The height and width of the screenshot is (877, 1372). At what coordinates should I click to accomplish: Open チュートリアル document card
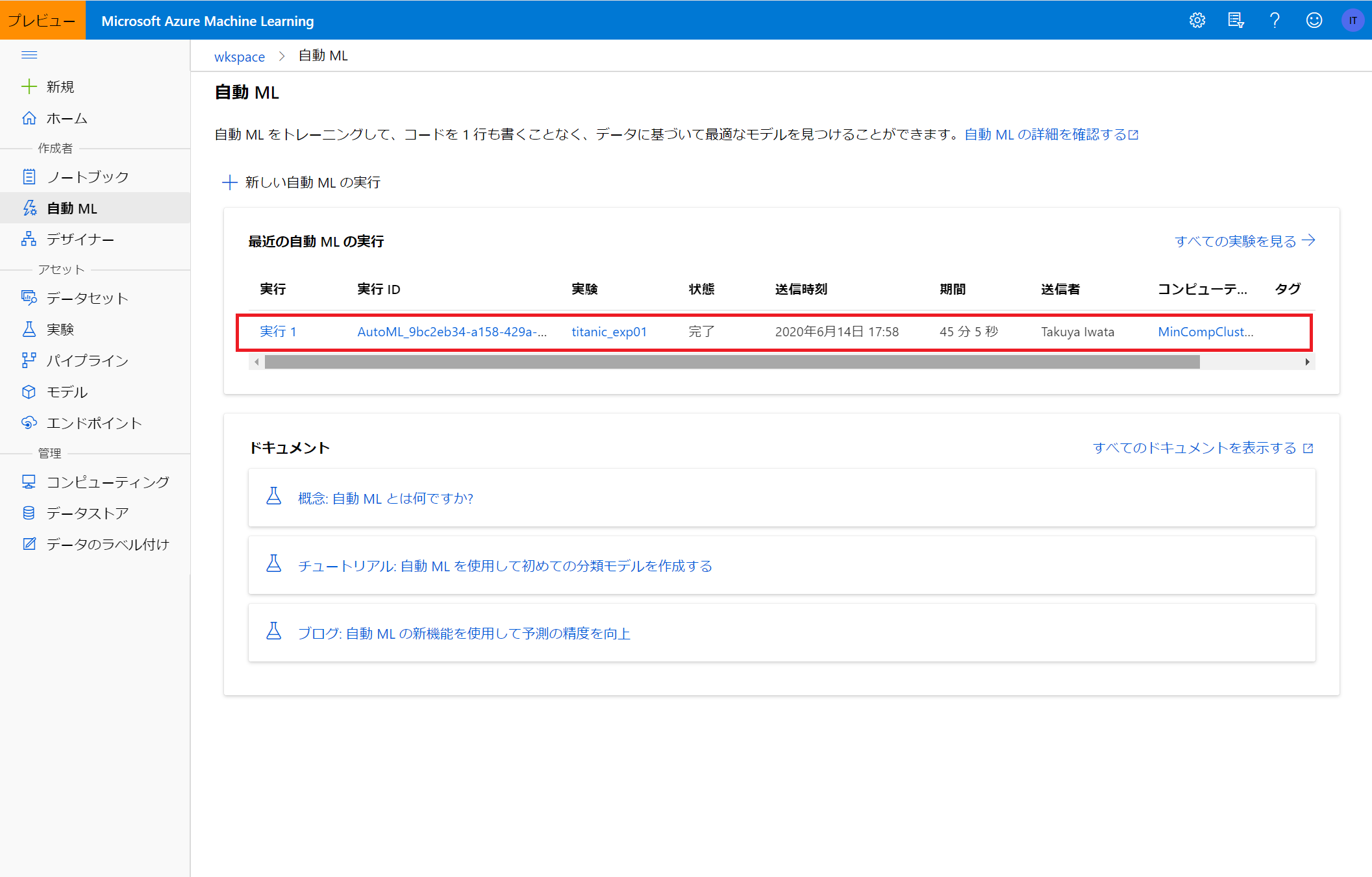(x=505, y=566)
